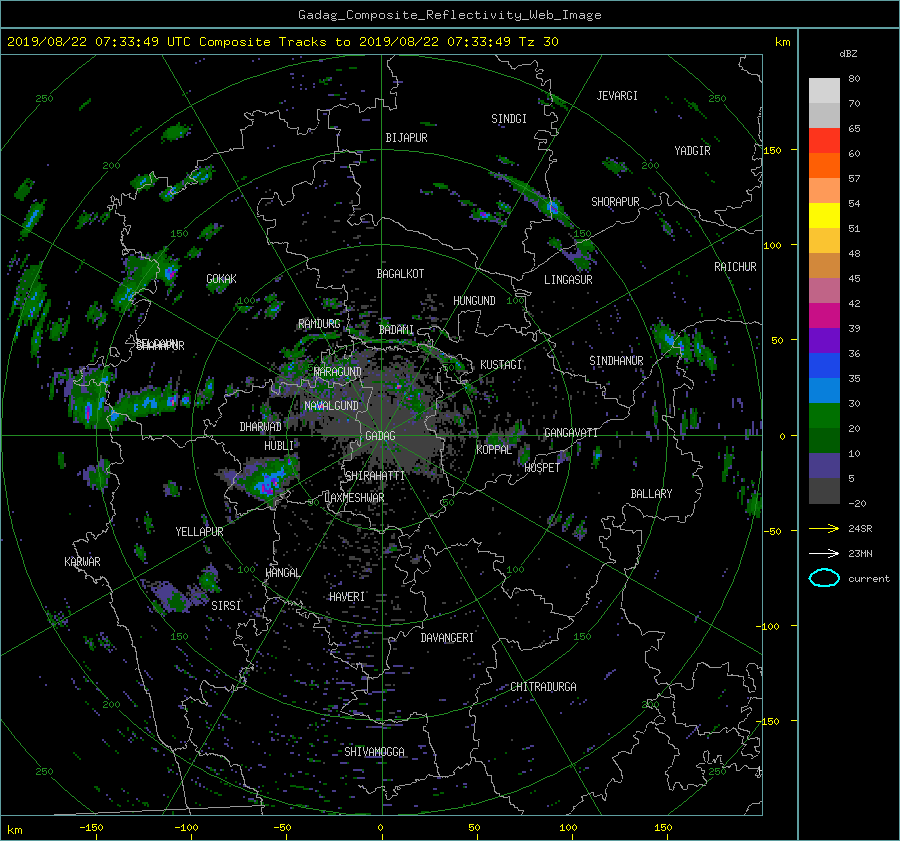Screen dimensions: 900x841
Task: Select the lightest gray 80–70 dBZ band
Action: (824, 90)
